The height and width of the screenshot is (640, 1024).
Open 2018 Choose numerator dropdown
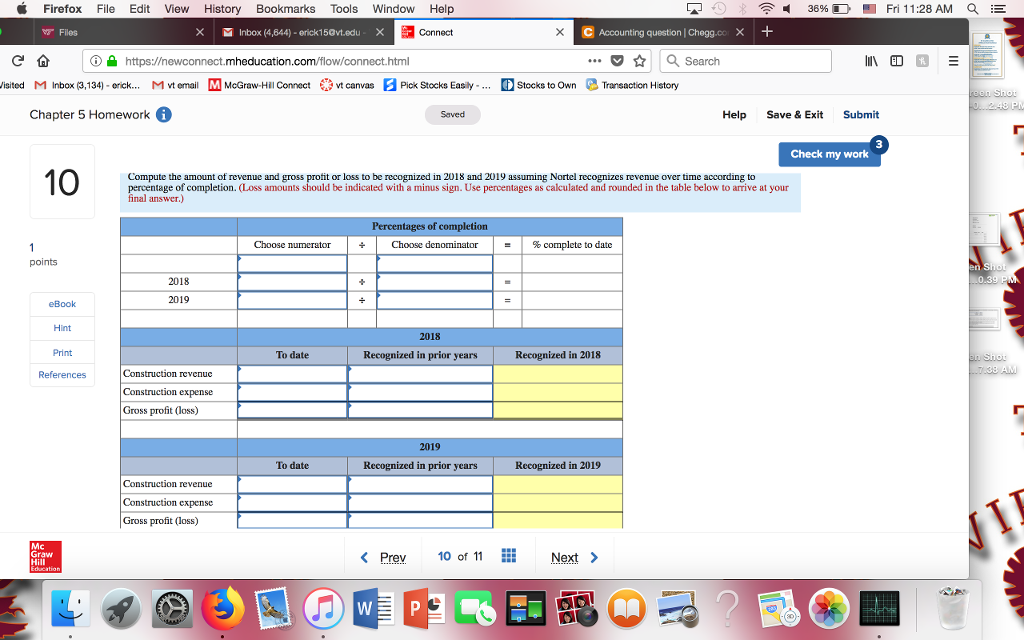coord(292,281)
